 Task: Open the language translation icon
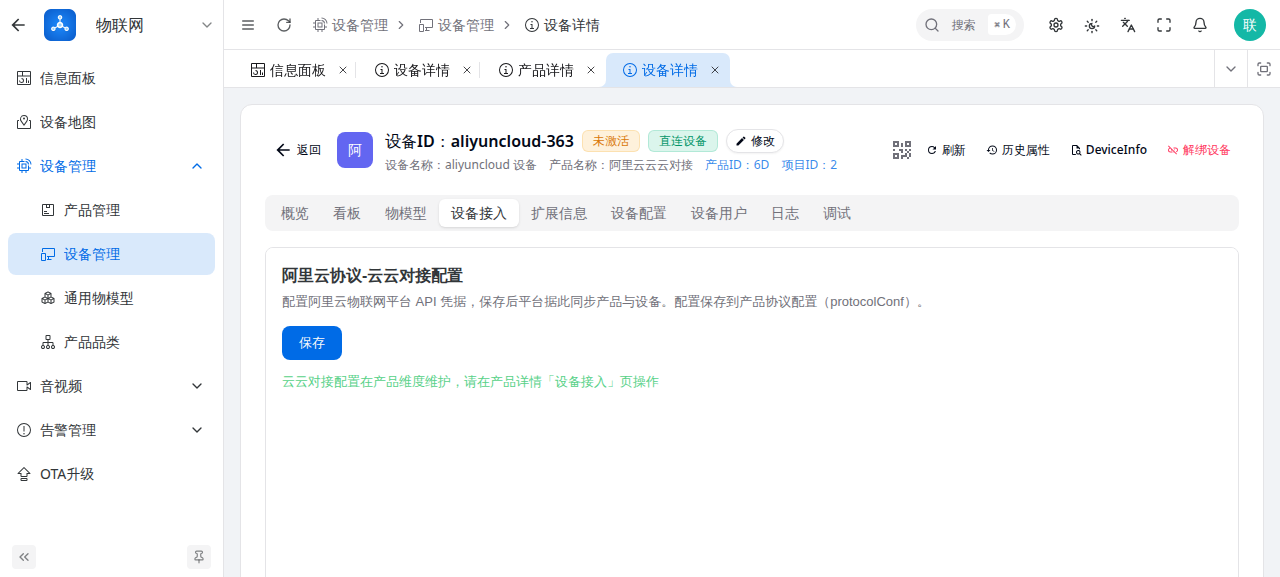click(x=1128, y=25)
